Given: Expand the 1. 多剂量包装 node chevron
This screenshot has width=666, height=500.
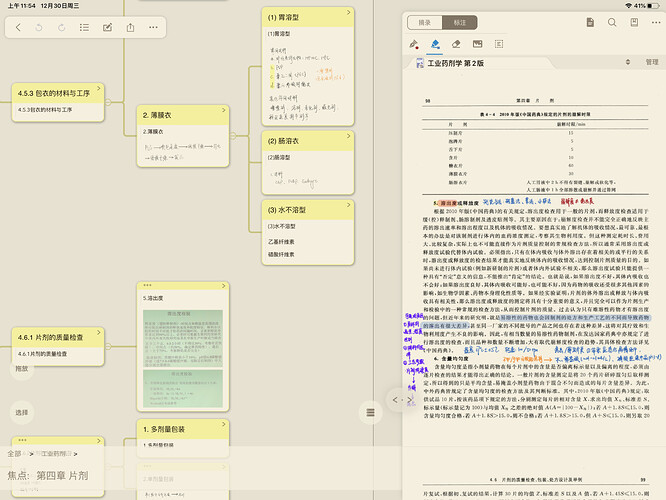Looking at the screenshot, I should (224, 424).
